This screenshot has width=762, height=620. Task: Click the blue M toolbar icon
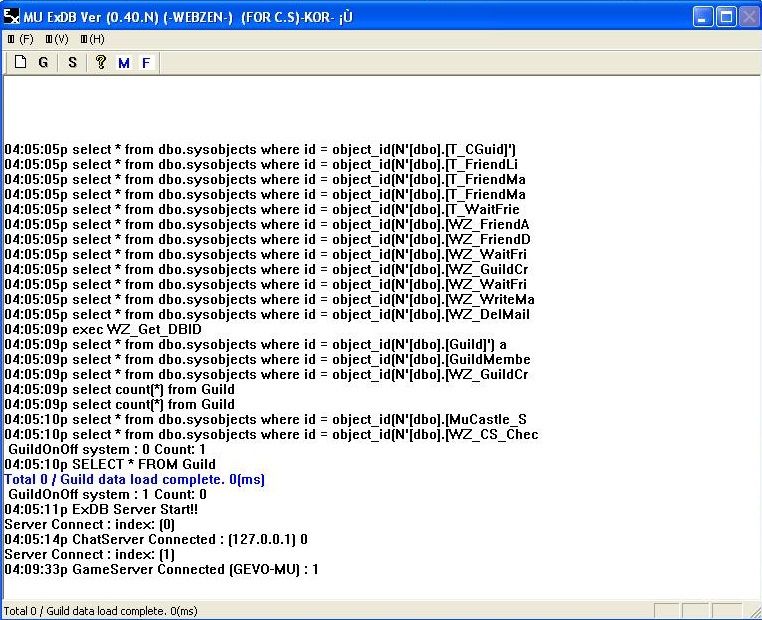tap(124, 63)
